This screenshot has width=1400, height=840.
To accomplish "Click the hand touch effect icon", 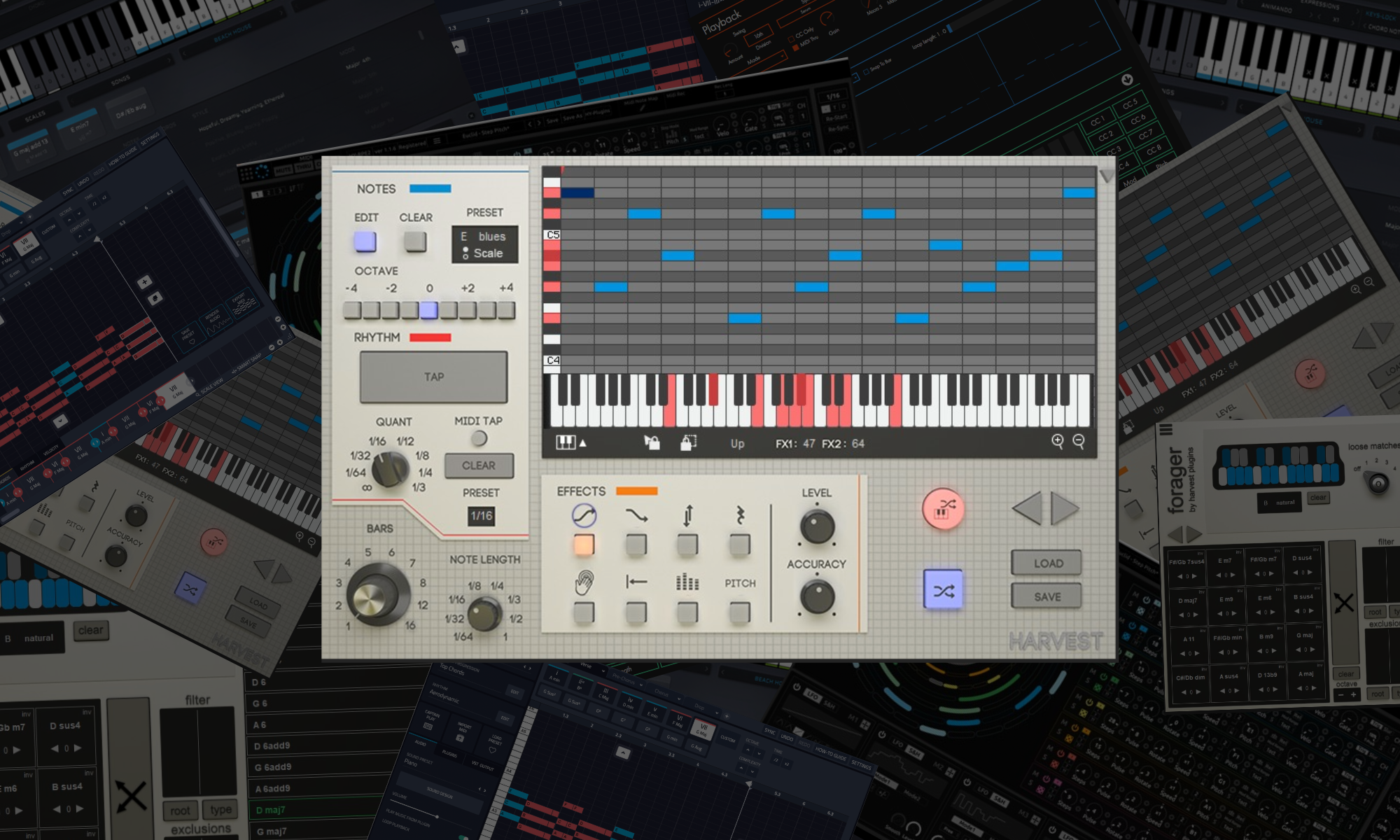I will click(x=584, y=582).
